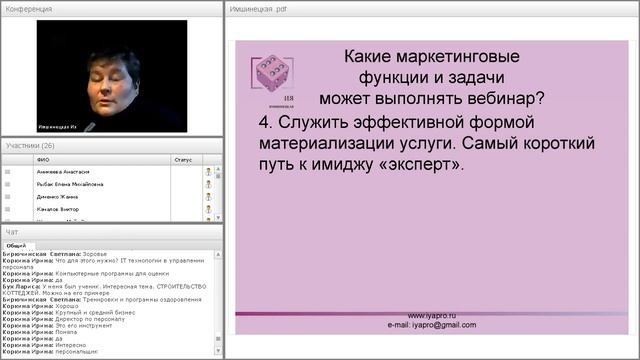Image resolution: width=640 pixels, height=360 pixels.
Task: Click grid icon left of Рыбак Елена Михайловна
Action: click(x=7, y=184)
